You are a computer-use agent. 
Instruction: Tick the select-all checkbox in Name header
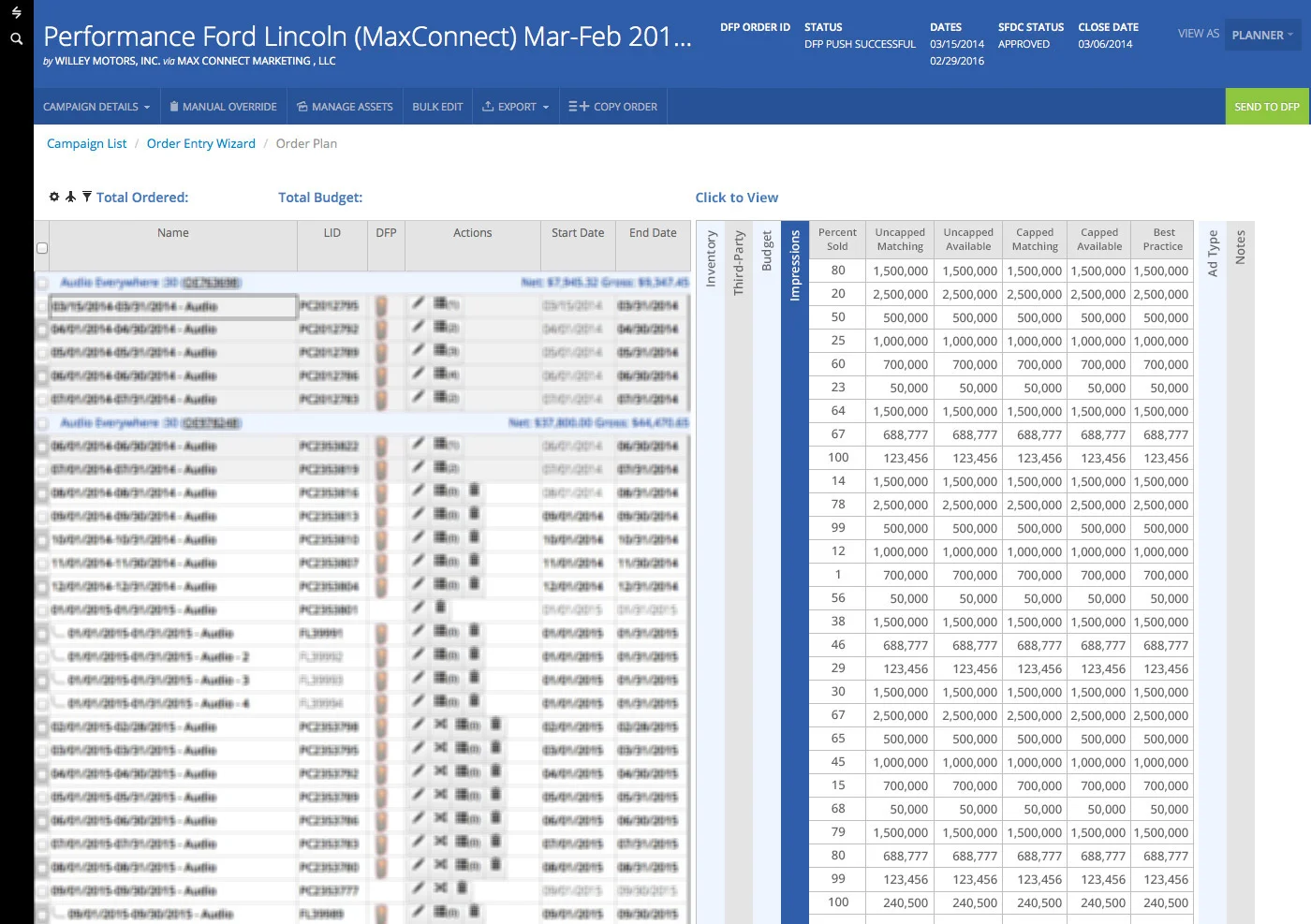[42, 248]
